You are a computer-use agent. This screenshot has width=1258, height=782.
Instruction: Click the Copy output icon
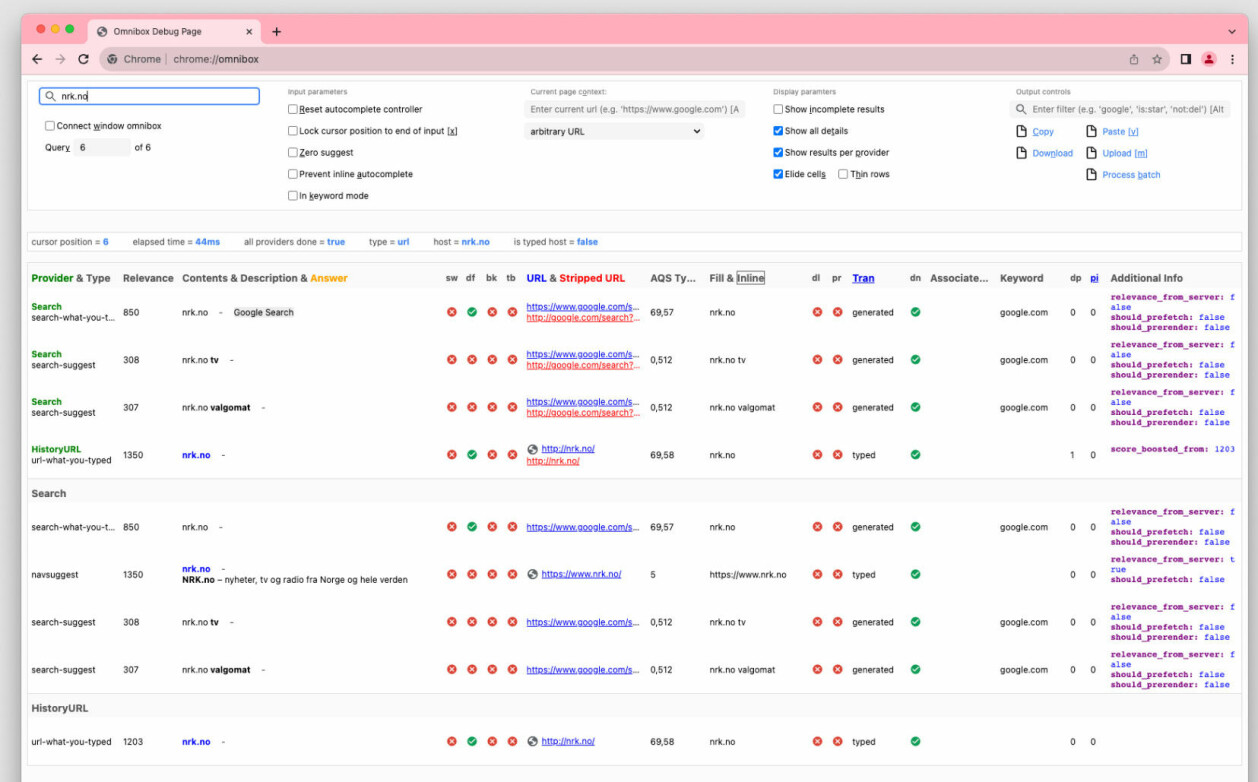click(x=1021, y=131)
